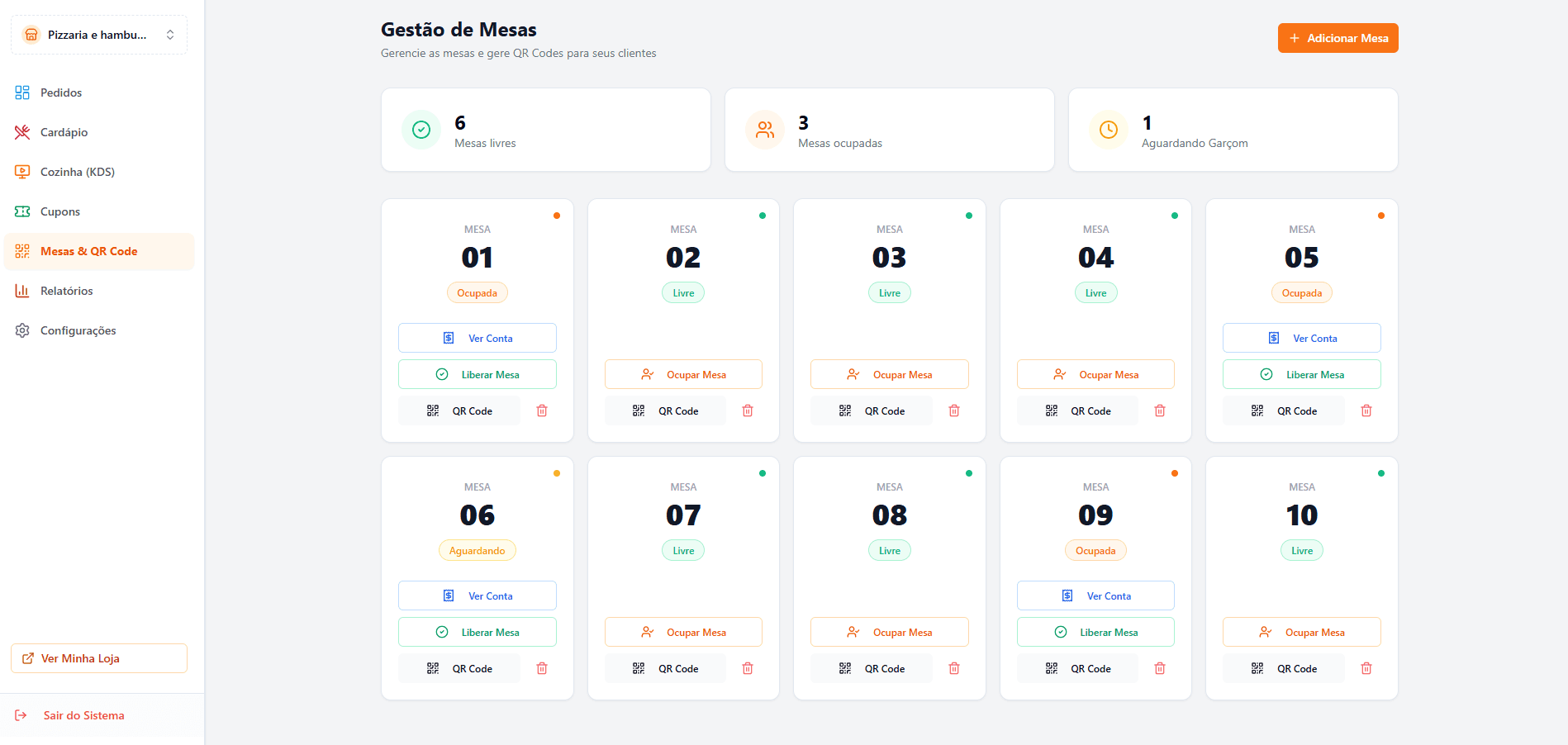Open Cozinha (KDS) from the sidebar
The height and width of the screenshot is (745, 1568).
(78, 172)
